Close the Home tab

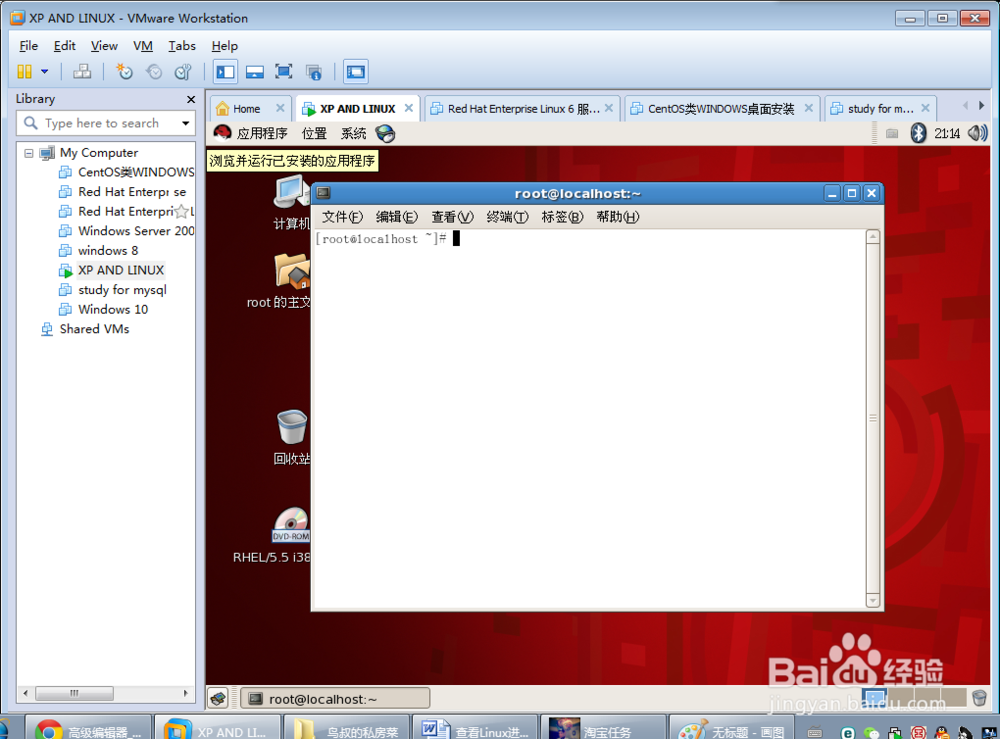tap(280, 108)
